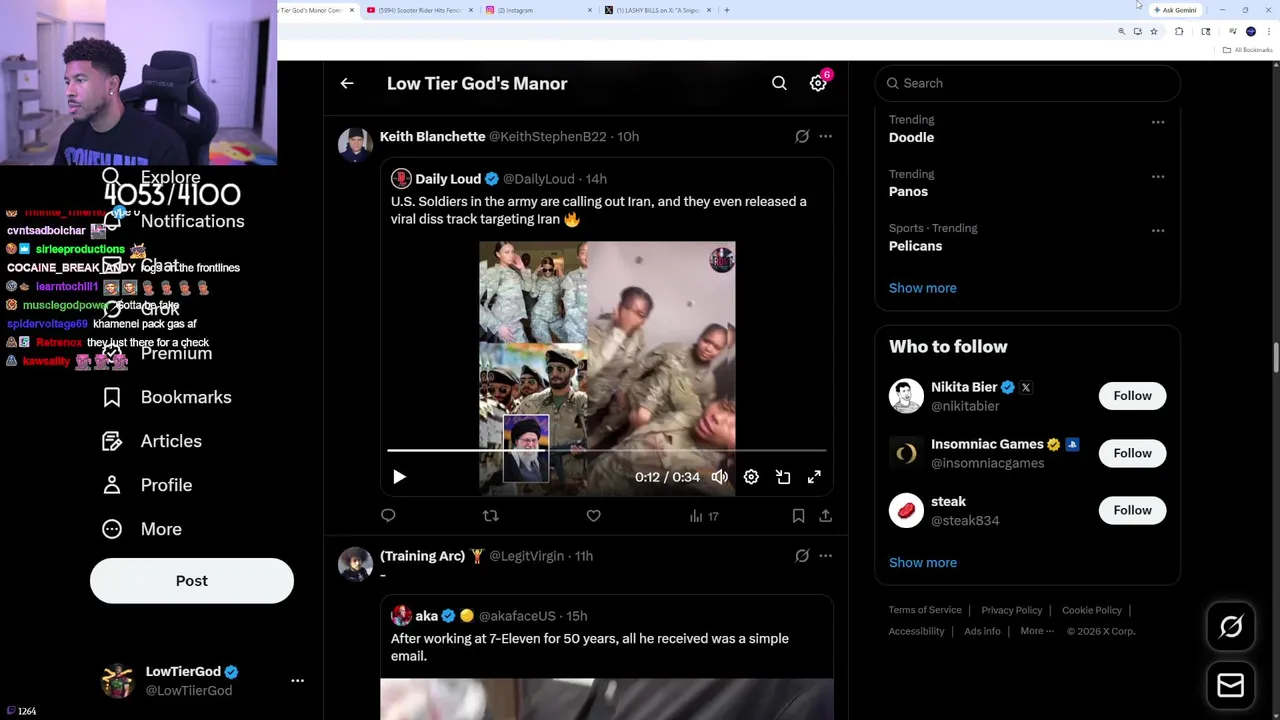Show more accounts in Who to follow
The height and width of the screenshot is (720, 1280).
pyautogui.click(x=922, y=562)
